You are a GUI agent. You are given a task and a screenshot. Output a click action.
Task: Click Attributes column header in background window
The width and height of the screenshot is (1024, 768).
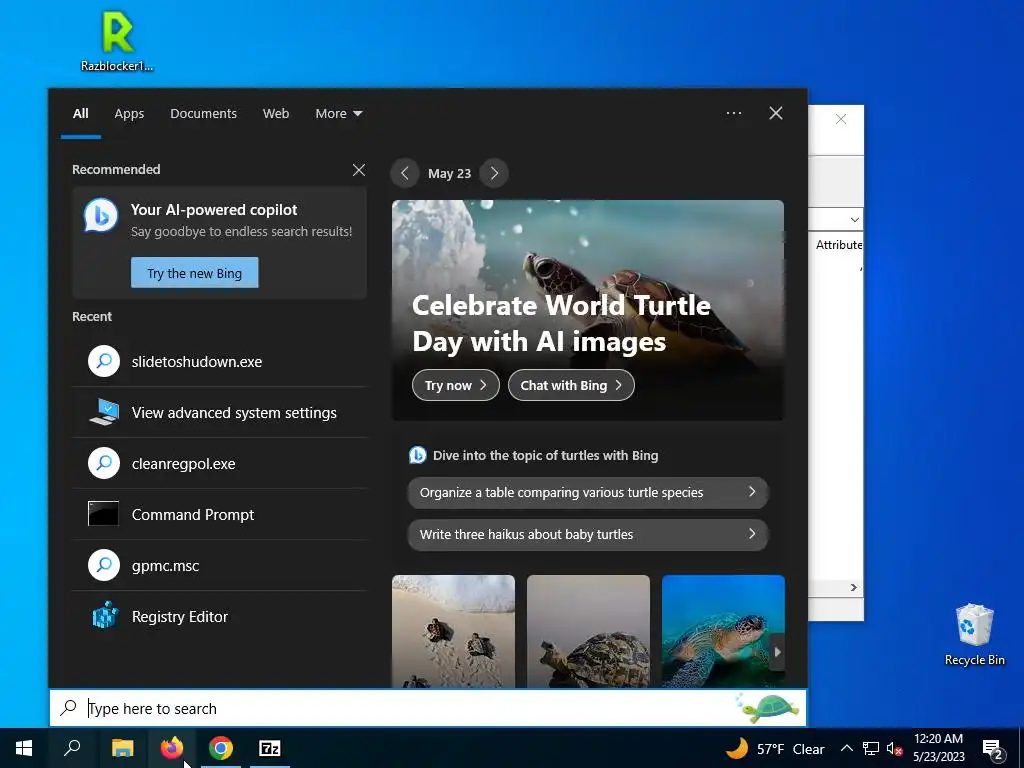pos(839,244)
